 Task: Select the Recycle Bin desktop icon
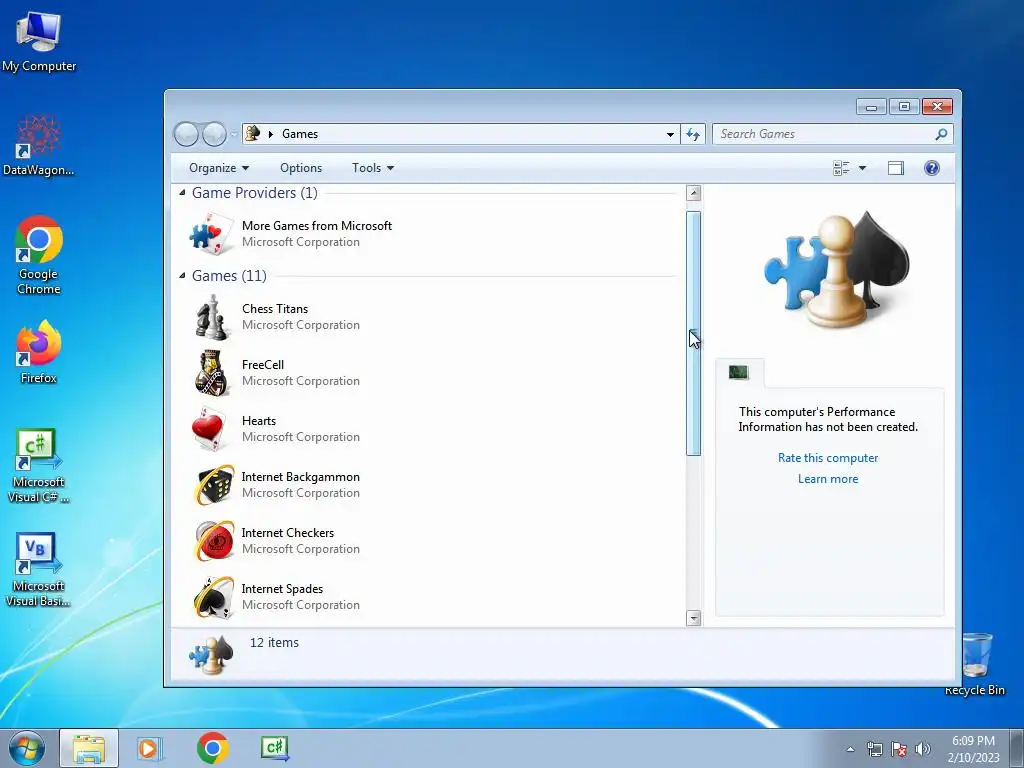point(975,664)
